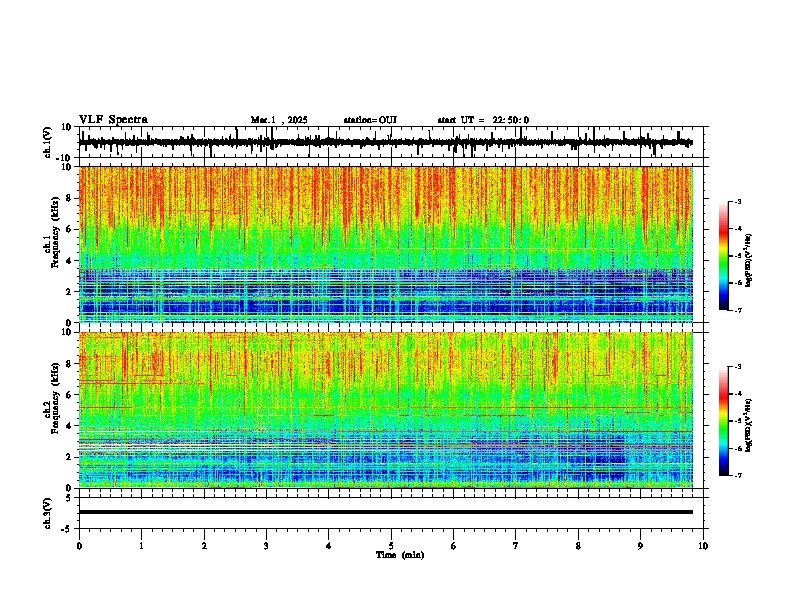Click time axis tick label "6"
The image size is (792, 612).
[454, 546]
